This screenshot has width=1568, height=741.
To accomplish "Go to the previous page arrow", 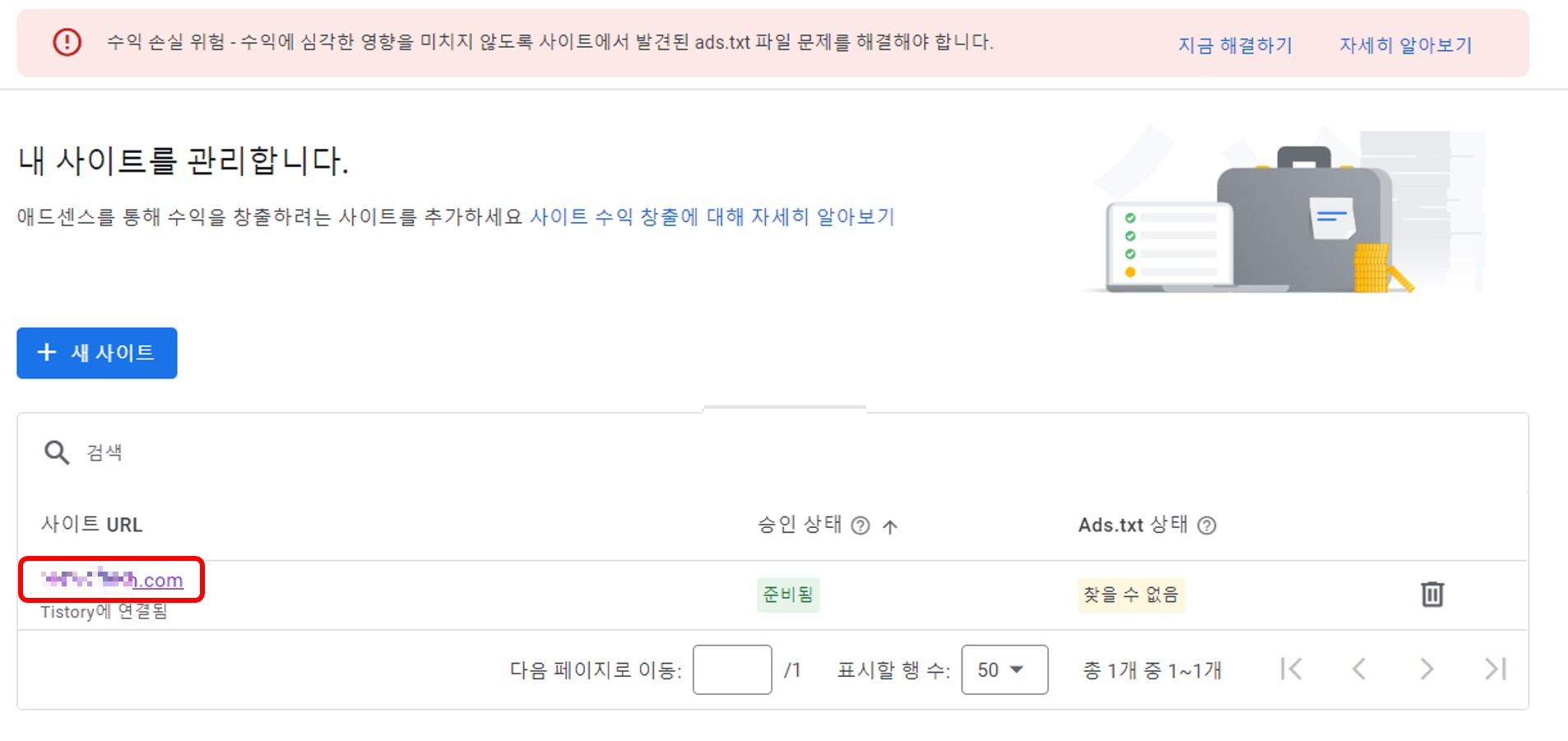I will [1358, 669].
